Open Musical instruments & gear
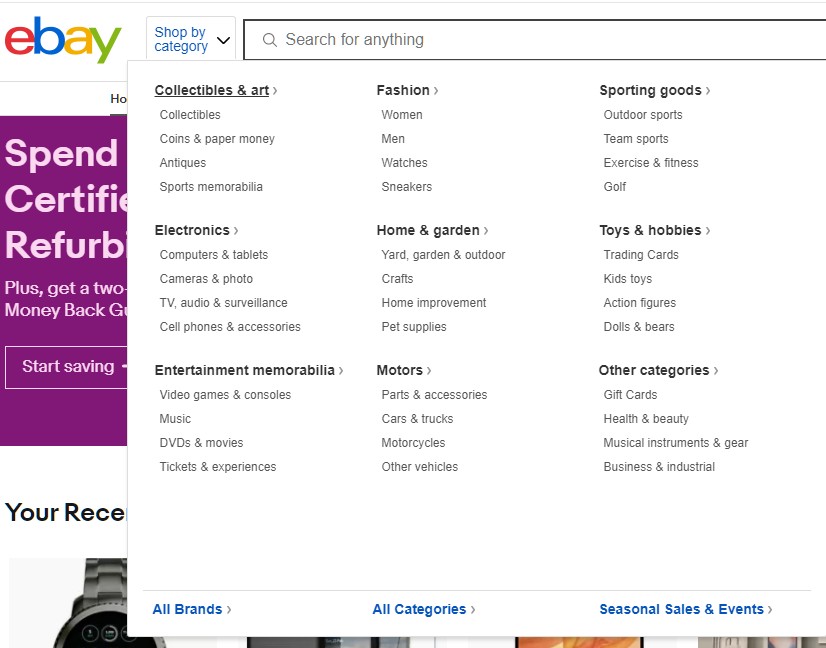 tap(675, 443)
